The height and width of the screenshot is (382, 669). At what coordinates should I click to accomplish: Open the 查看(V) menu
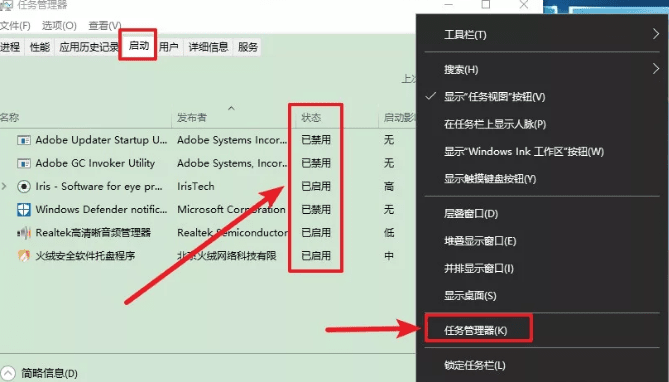(105, 26)
